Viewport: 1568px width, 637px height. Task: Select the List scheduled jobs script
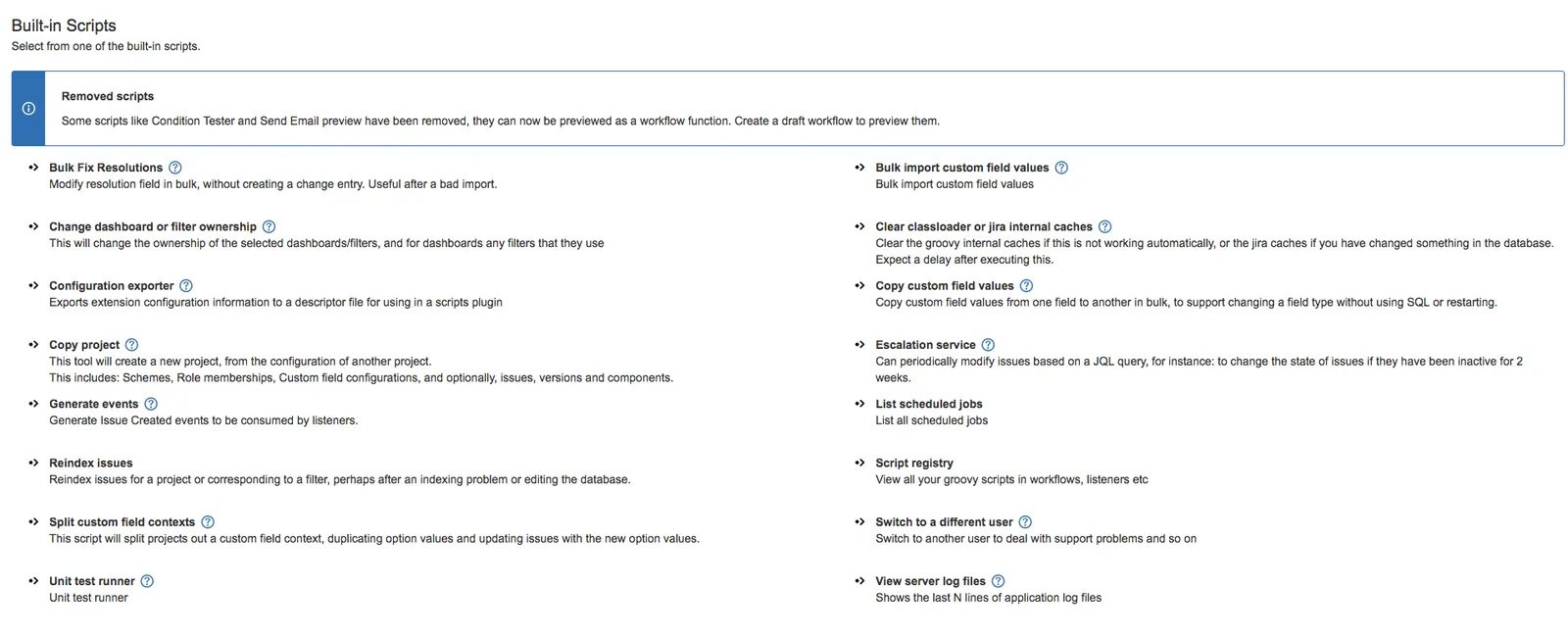tap(929, 404)
